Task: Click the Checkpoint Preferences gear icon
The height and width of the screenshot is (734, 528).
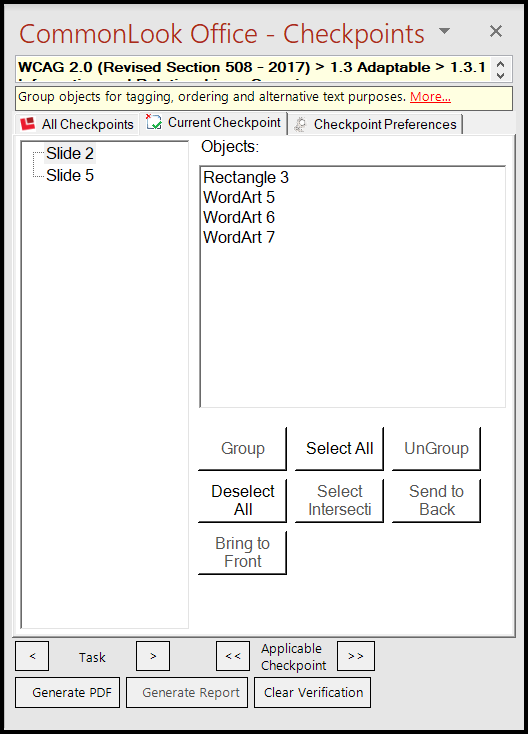Action: pyautogui.click(x=300, y=124)
